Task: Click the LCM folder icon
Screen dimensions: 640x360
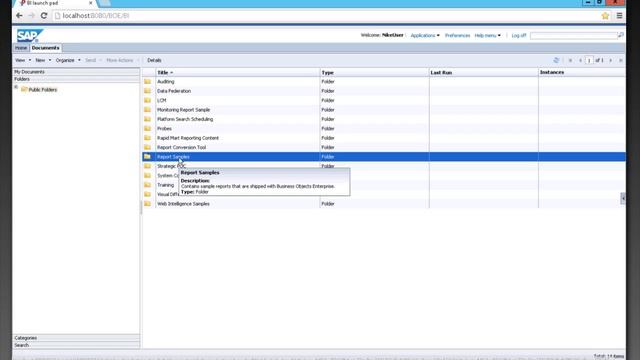Action: (x=147, y=100)
